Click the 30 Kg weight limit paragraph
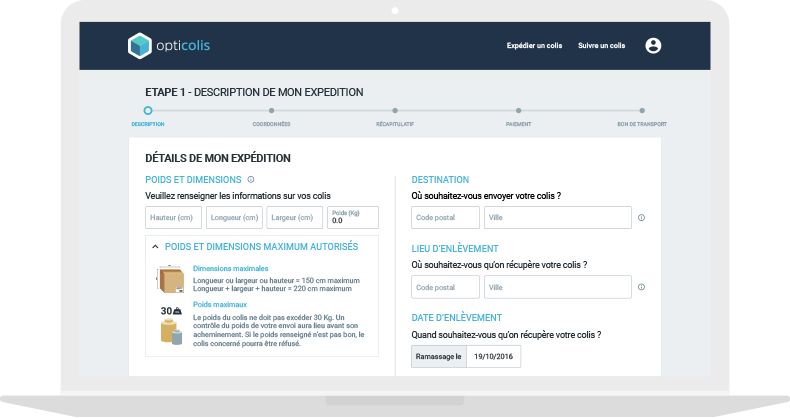Viewport: 790px width, 418px height. (279, 331)
